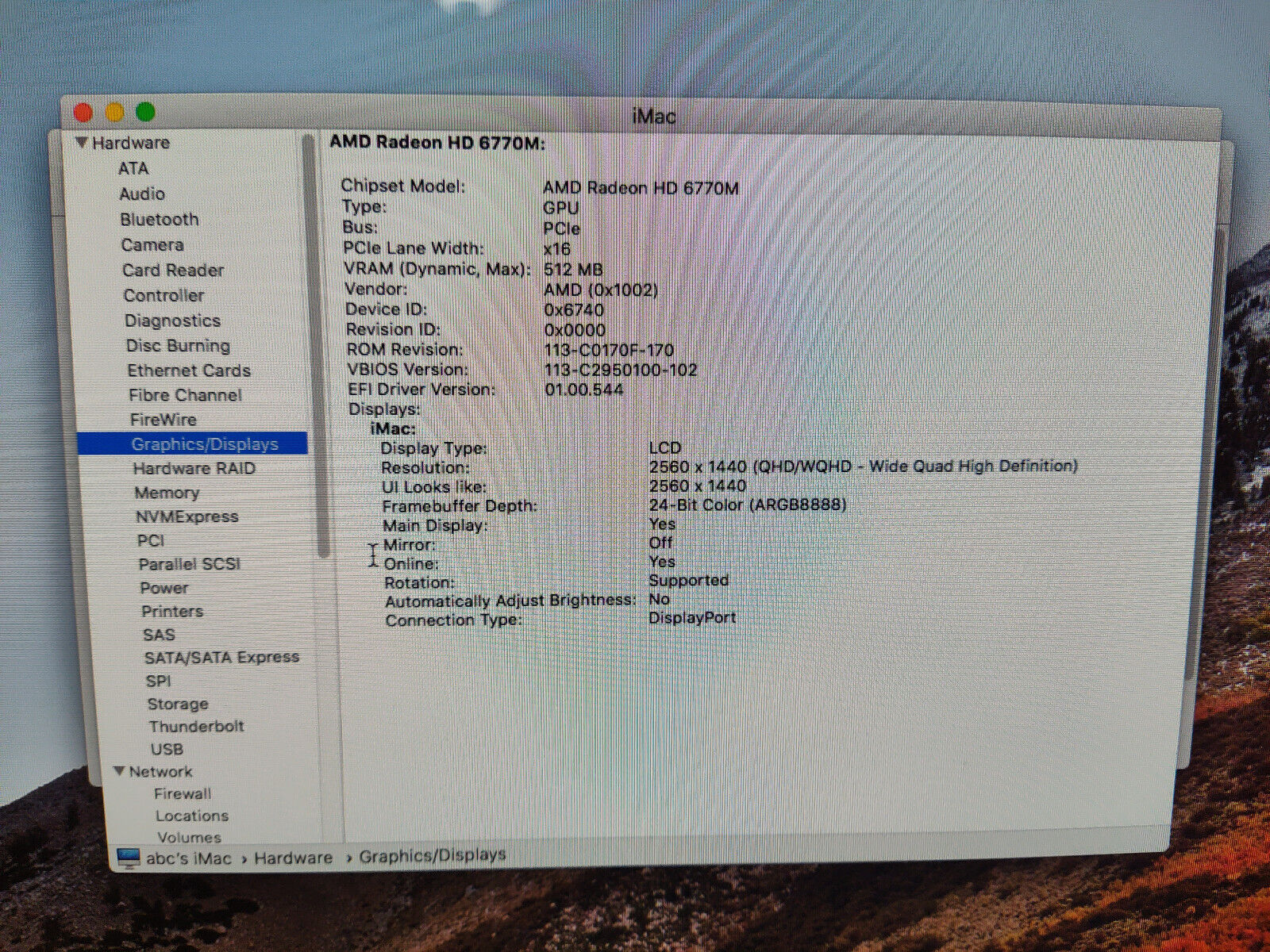Click Rotation value Supported
This screenshot has height=952, width=1270.
pyautogui.click(x=688, y=580)
